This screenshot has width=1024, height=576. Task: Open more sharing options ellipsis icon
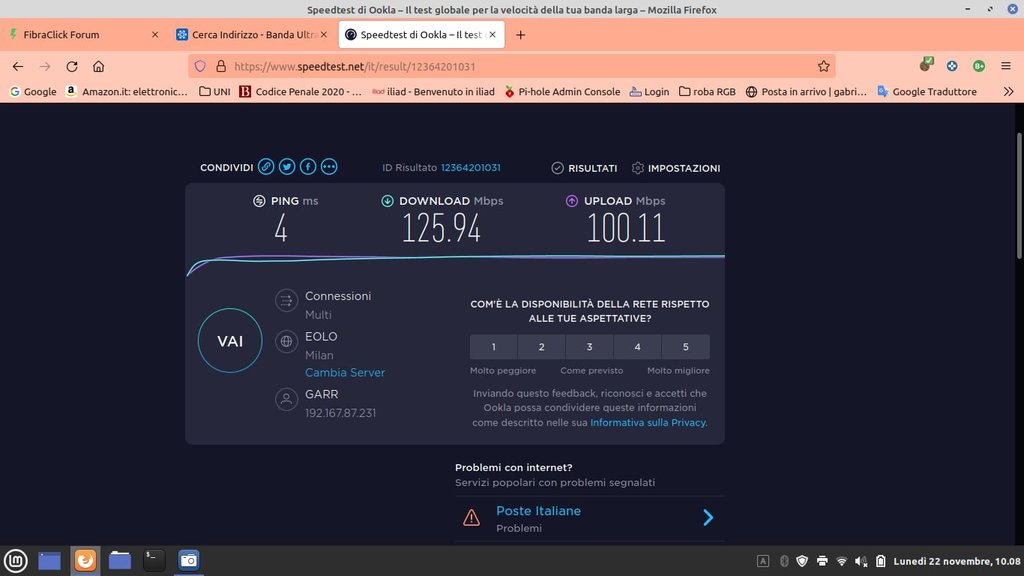(328, 167)
